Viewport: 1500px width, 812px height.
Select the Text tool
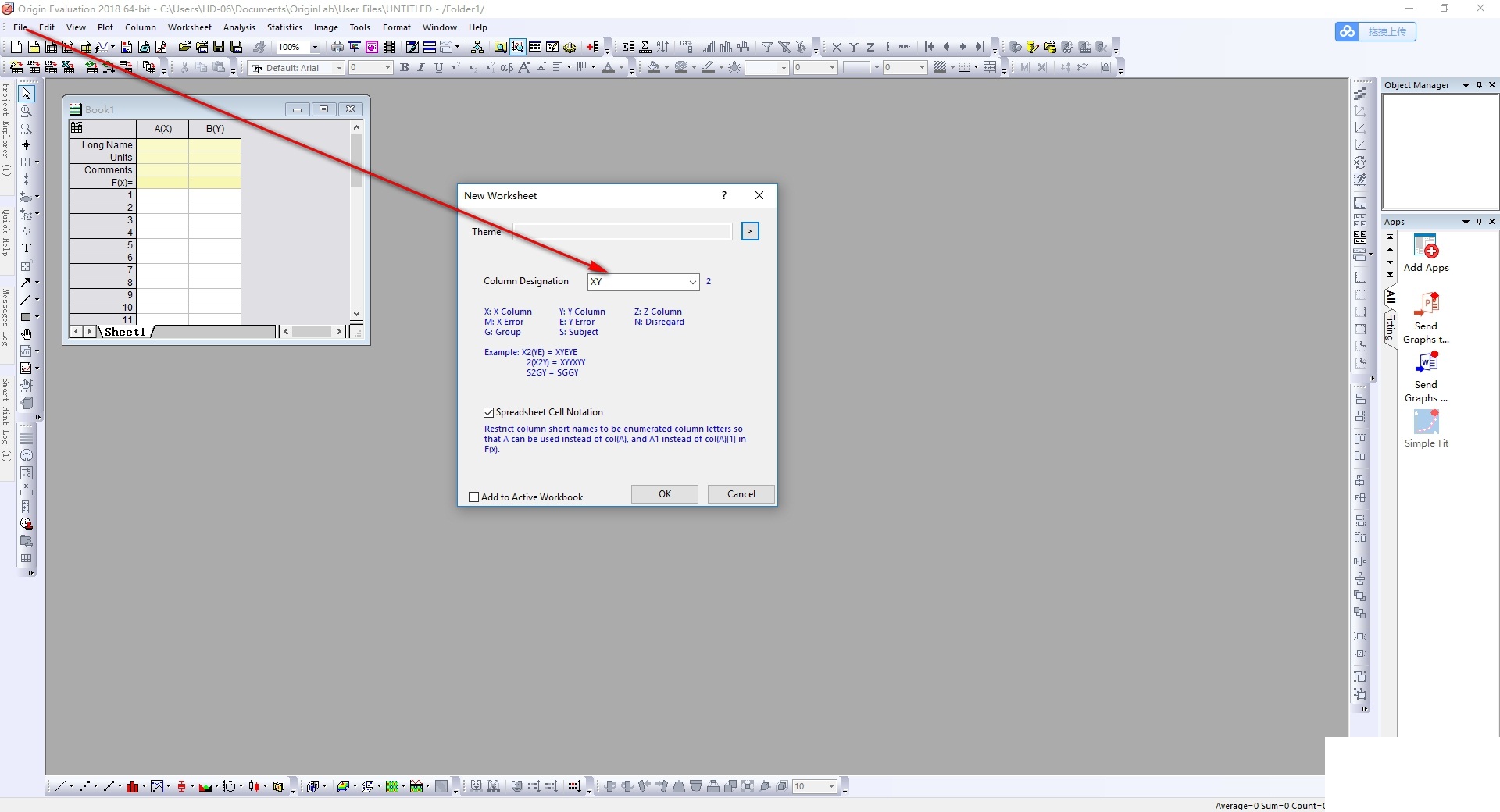pyautogui.click(x=27, y=248)
